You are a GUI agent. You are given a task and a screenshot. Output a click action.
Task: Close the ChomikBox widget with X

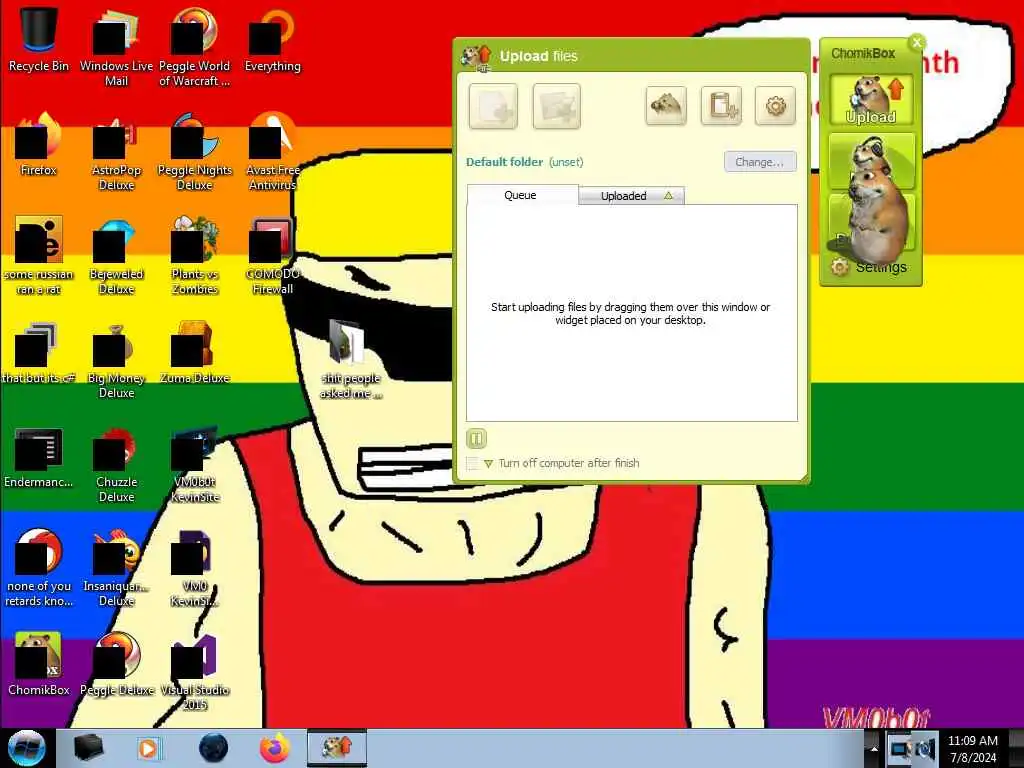(x=917, y=43)
